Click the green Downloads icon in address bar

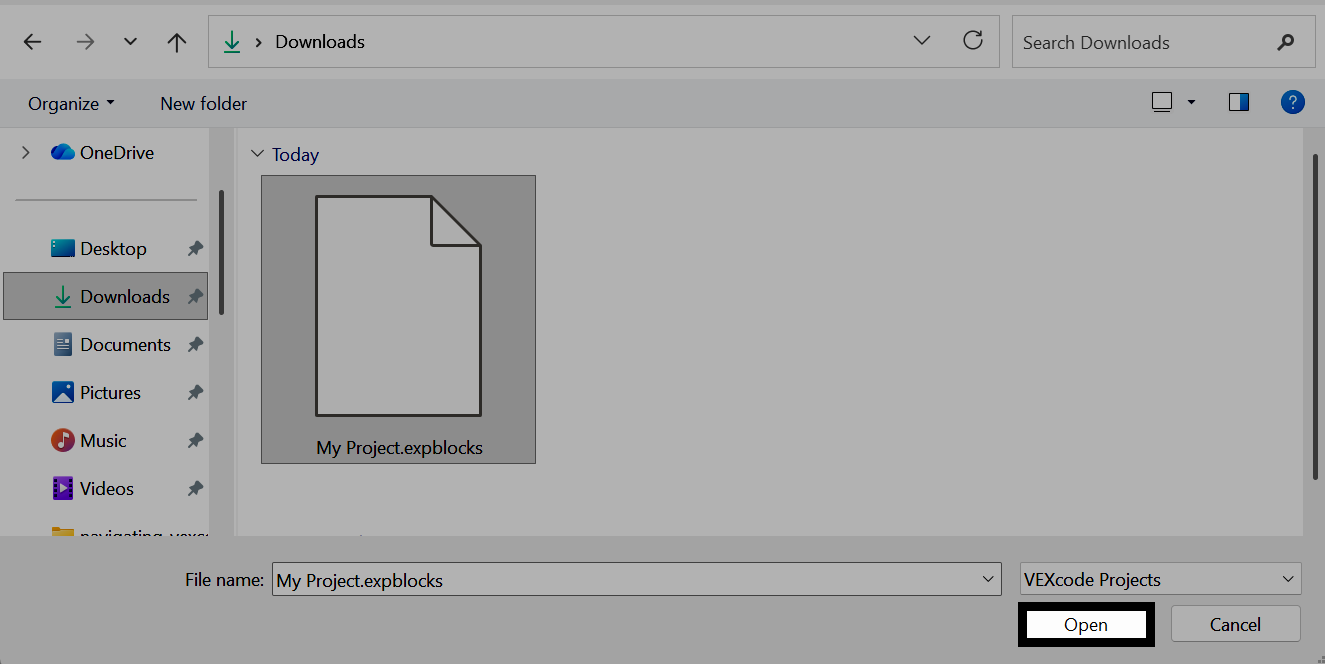pos(232,42)
